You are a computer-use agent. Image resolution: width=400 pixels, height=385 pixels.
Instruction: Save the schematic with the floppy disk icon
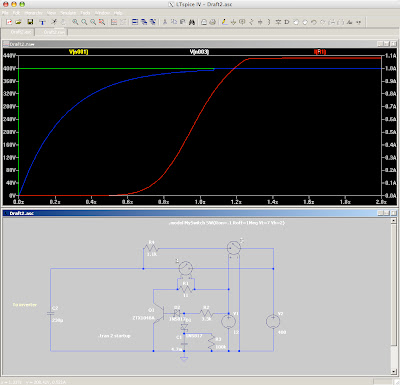(30, 22)
